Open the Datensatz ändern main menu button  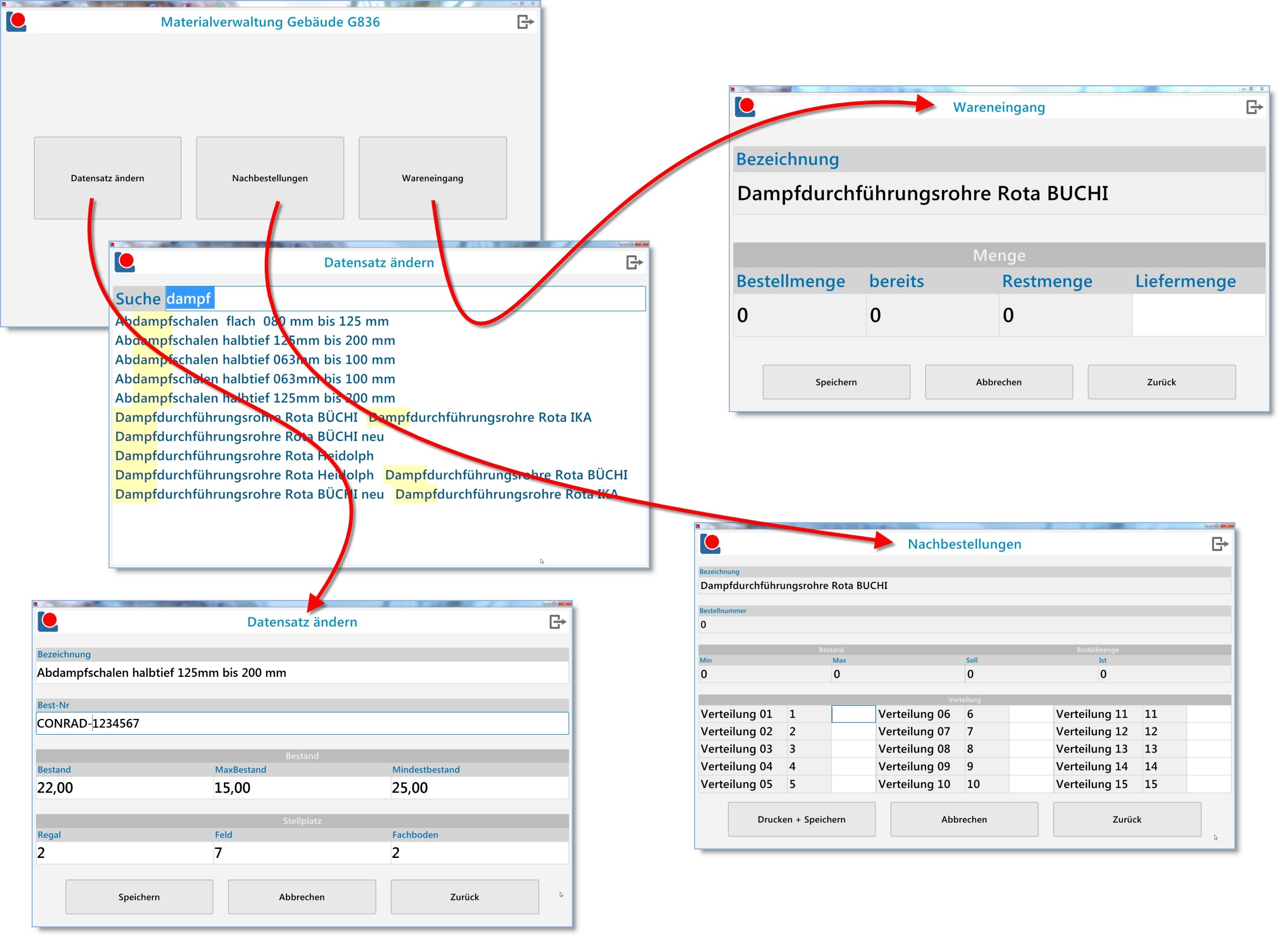click(107, 178)
